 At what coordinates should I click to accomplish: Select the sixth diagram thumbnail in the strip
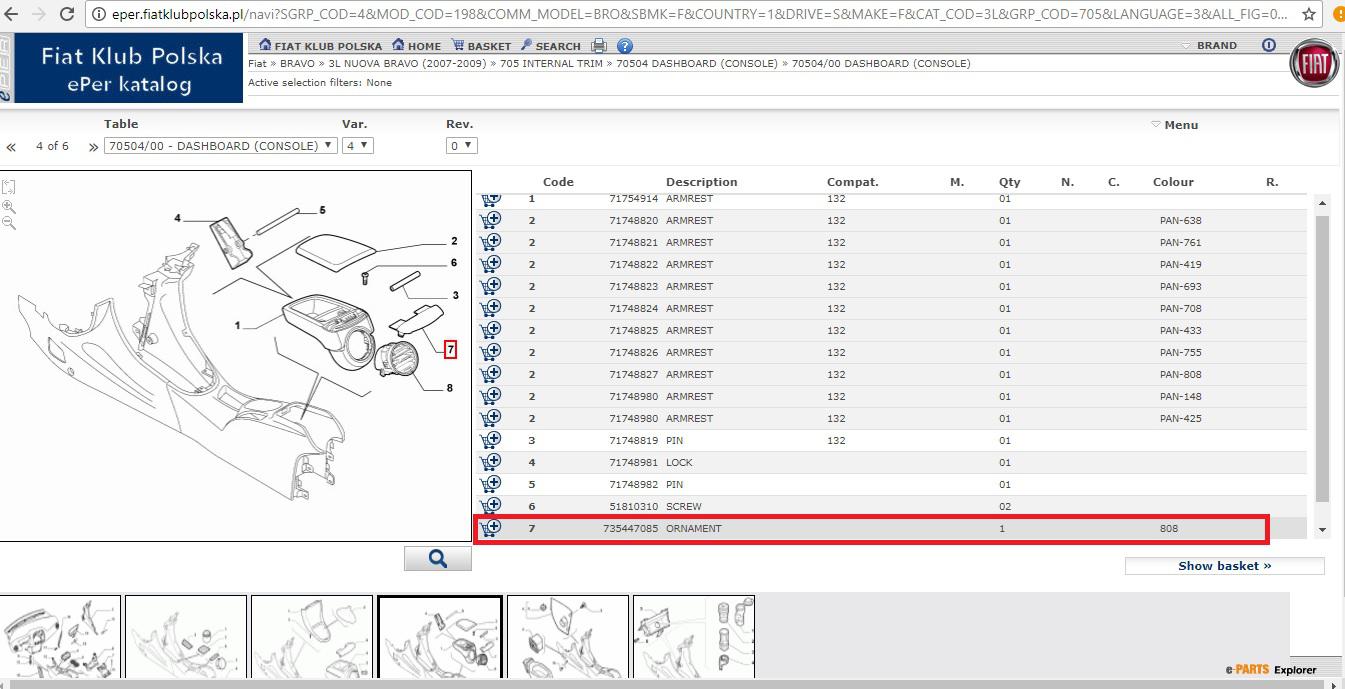point(694,637)
